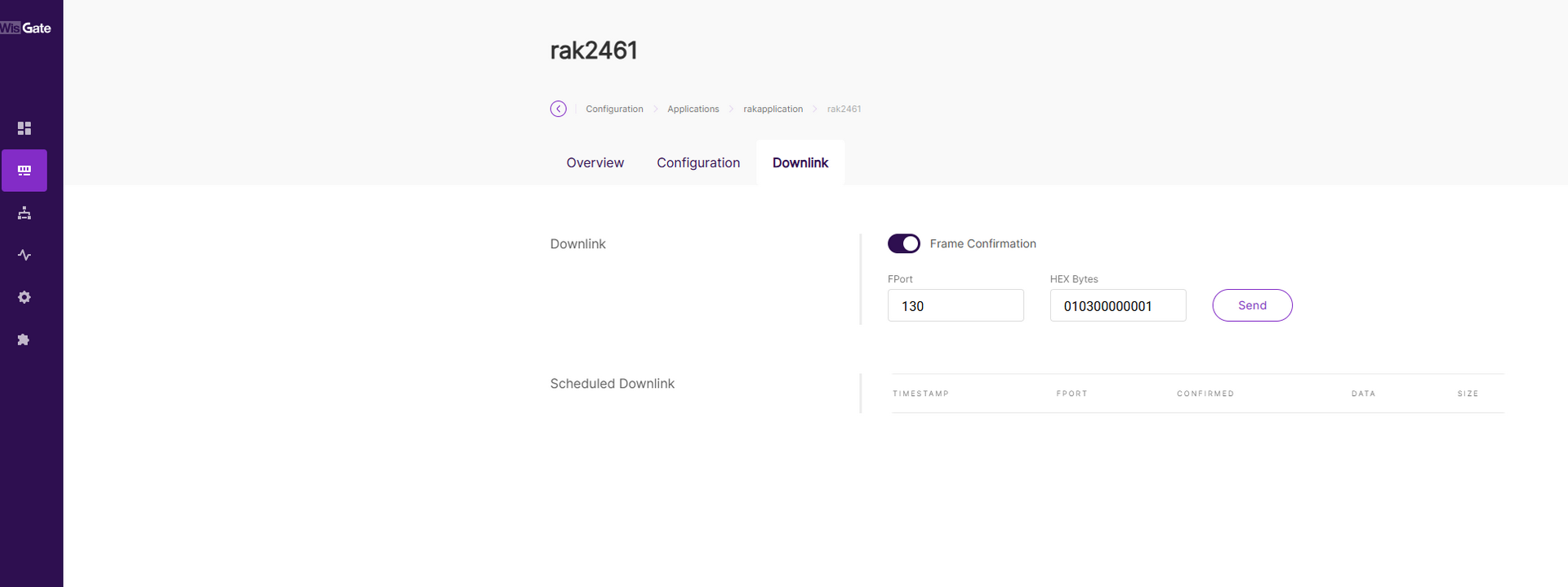Click into the HEX Bytes field
This screenshot has width=1568, height=587.
[x=1117, y=305]
